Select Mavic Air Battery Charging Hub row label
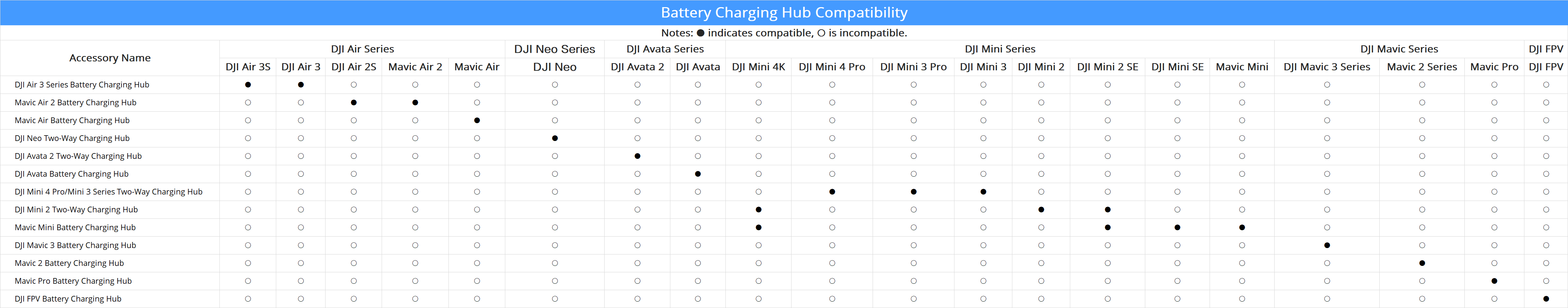 (x=72, y=120)
